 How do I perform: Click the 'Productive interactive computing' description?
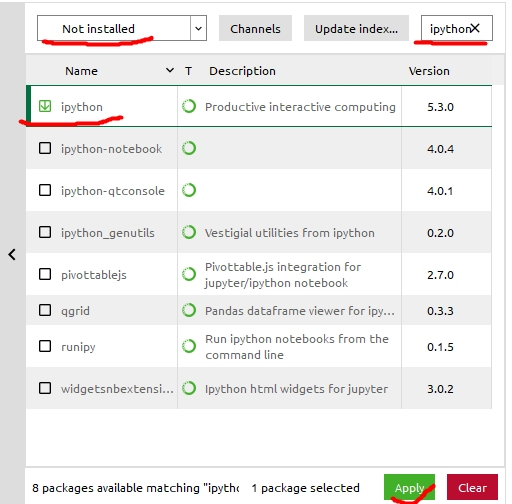point(300,107)
